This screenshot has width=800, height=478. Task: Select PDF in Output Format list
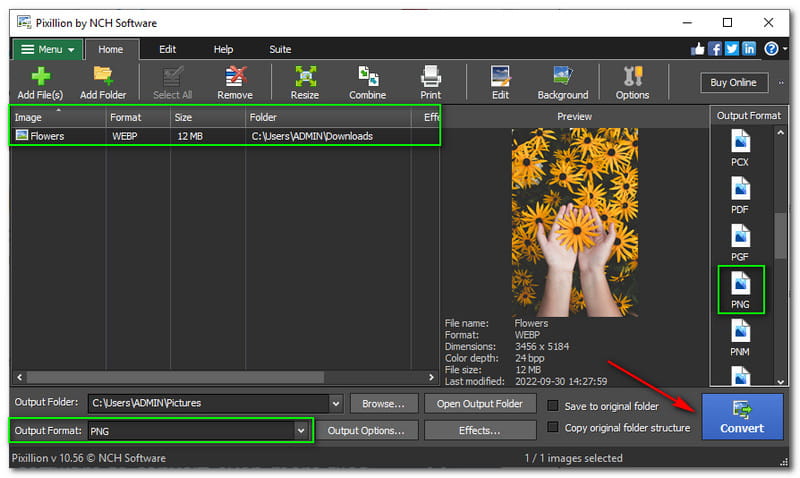(x=740, y=194)
